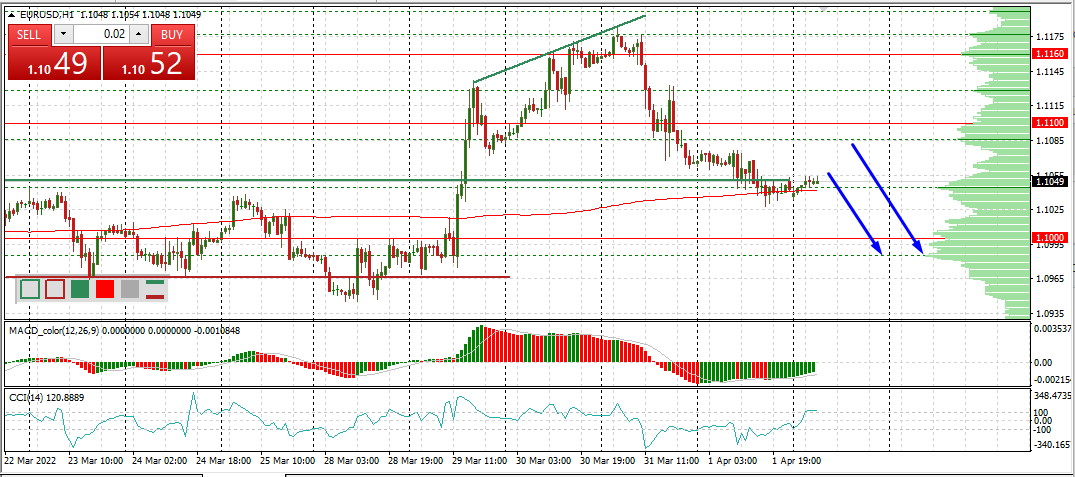Viewport: 1075px width, 477px height.
Task: Click the current price 1.1049 label
Action: (x=1051, y=181)
